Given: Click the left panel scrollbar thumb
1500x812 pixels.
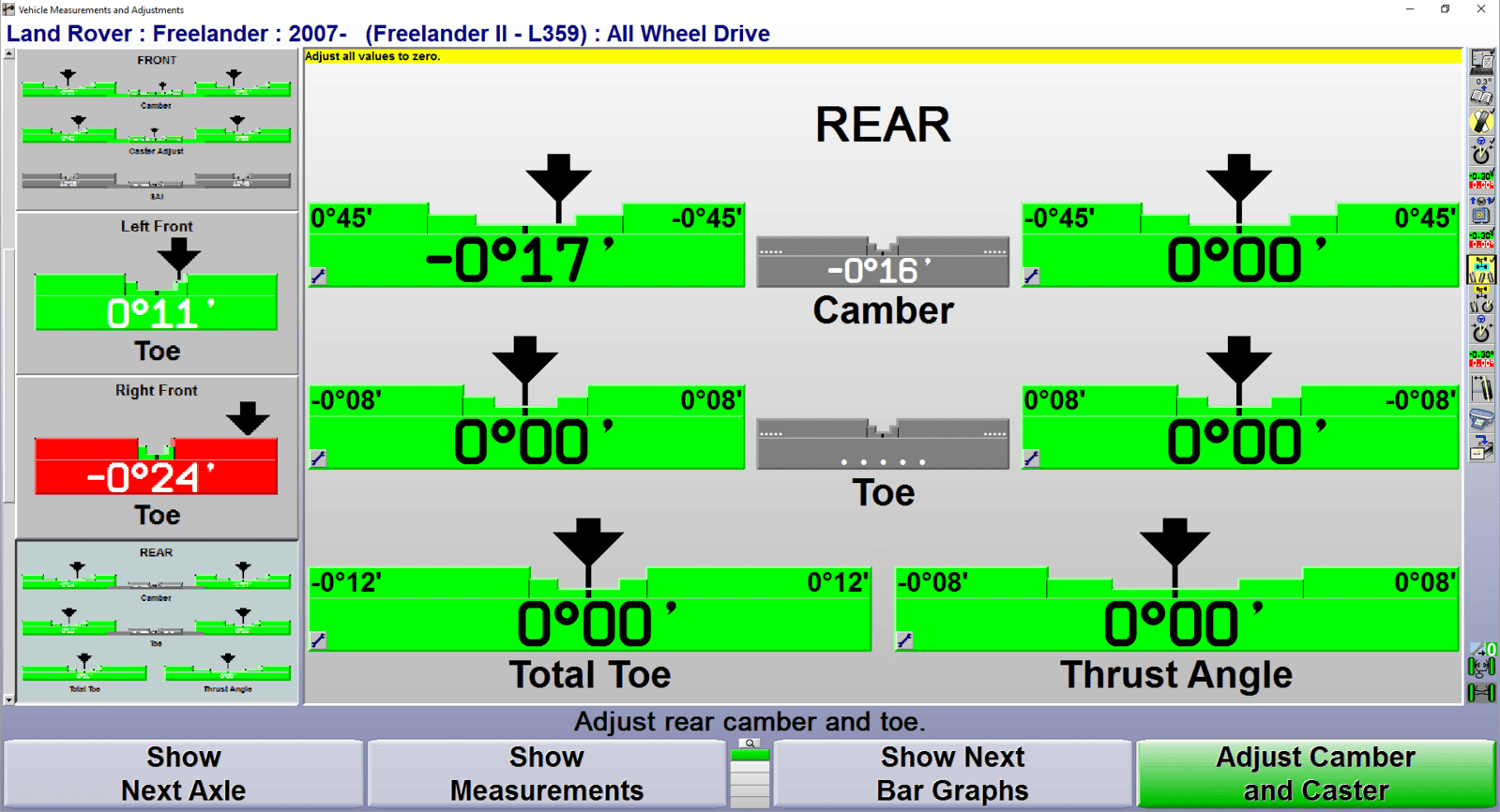Looking at the screenshot, I should pos(8,375).
